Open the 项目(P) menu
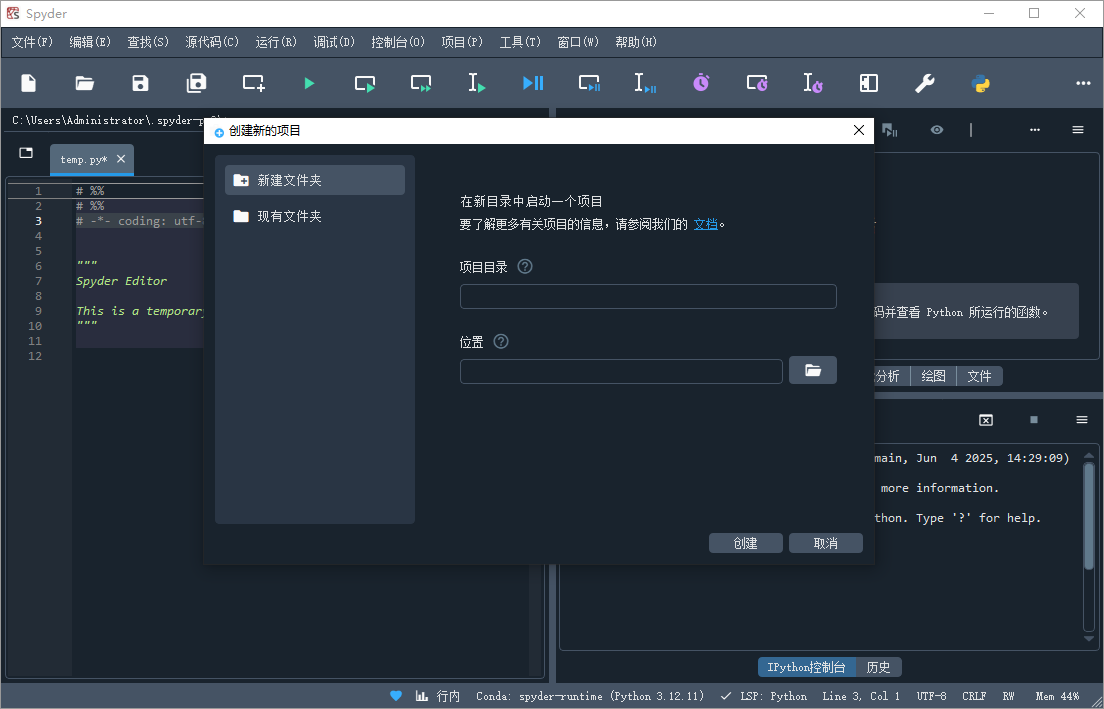Image resolution: width=1104 pixels, height=709 pixels. (462, 42)
